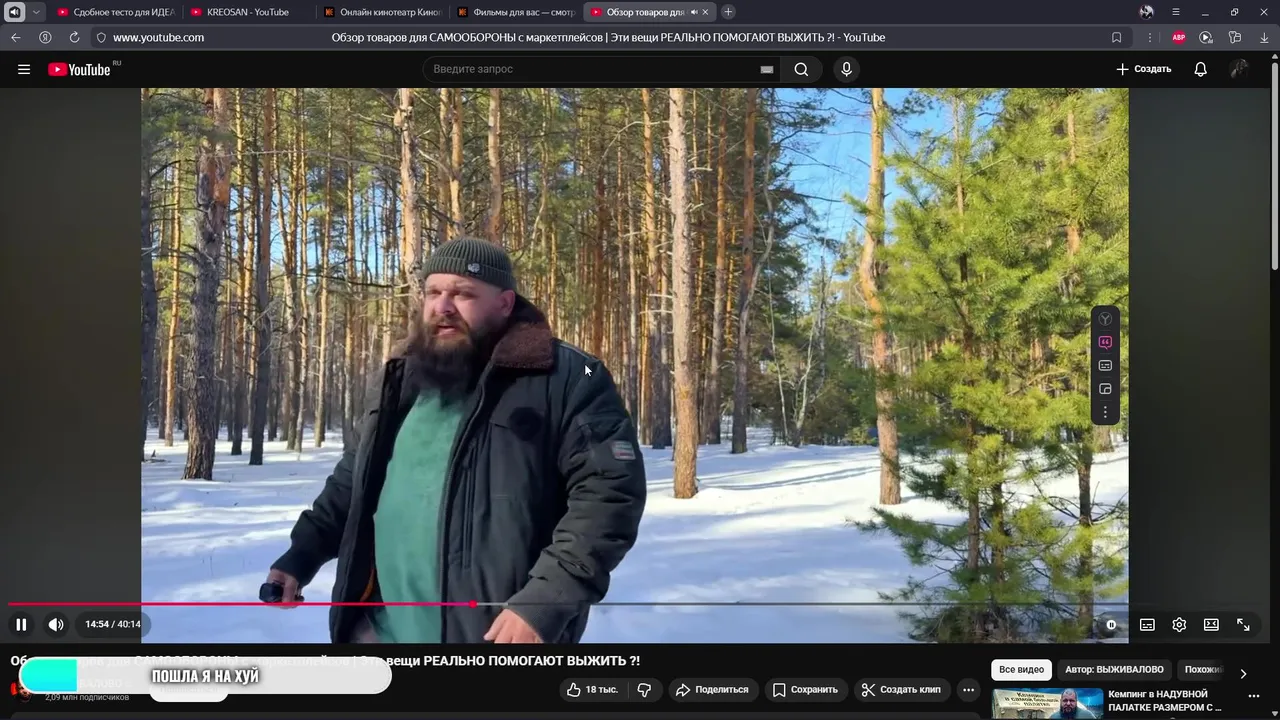The width and height of the screenshot is (1280, 720).
Task: Click the Поделиться share button
Action: tap(712, 690)
